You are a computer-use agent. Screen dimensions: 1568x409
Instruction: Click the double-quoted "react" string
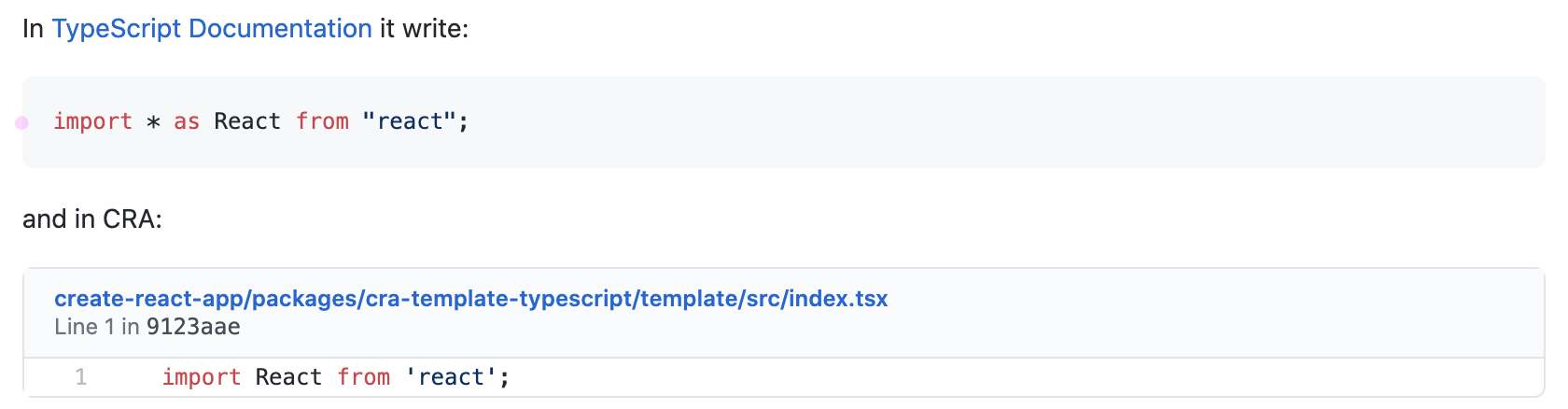[409, 122]
